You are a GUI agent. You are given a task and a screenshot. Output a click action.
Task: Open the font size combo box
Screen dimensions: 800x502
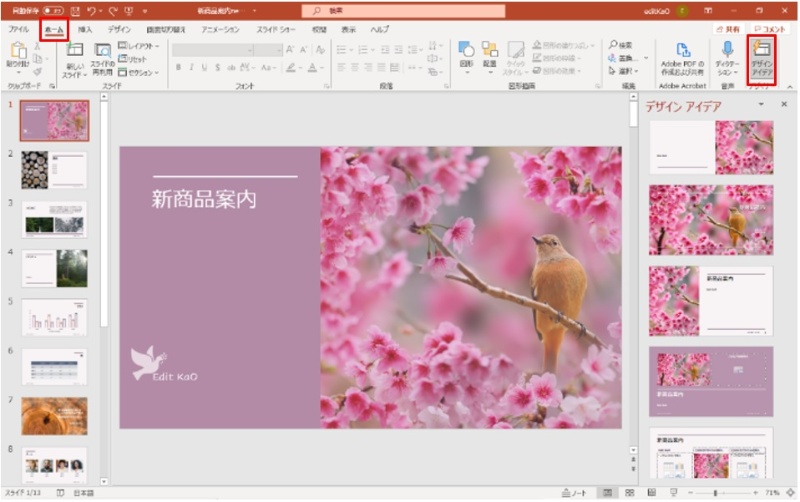pyautogui.click(x=268, y=50)
